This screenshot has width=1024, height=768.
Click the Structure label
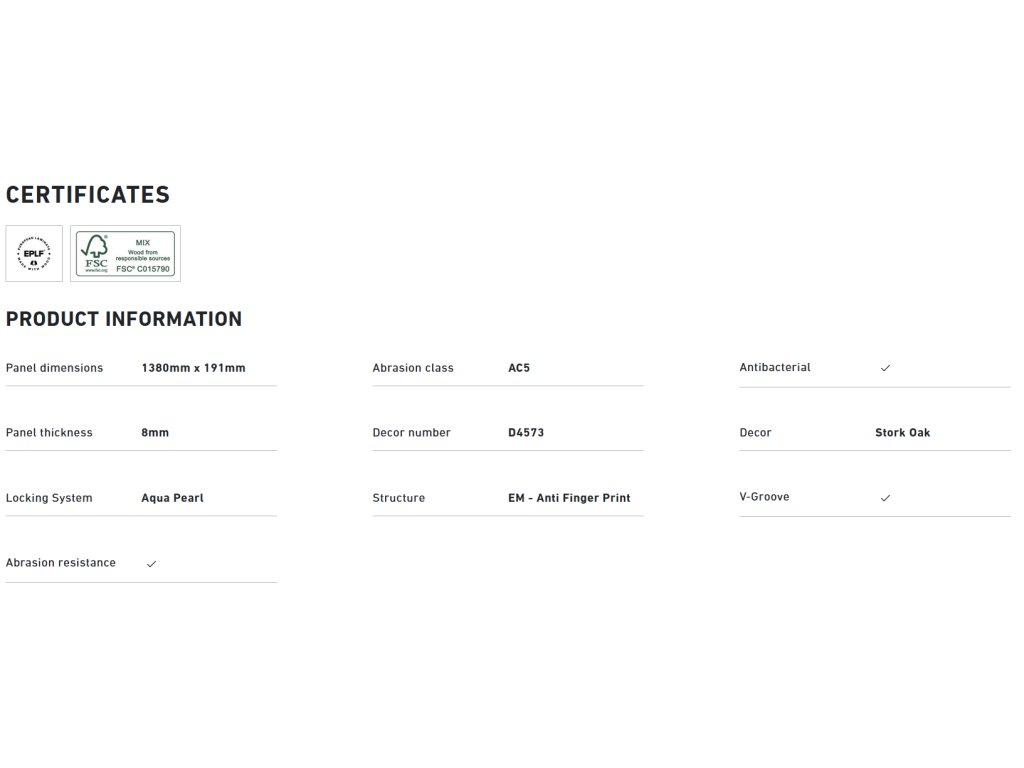pyautogui.click(x=398, y=498)
